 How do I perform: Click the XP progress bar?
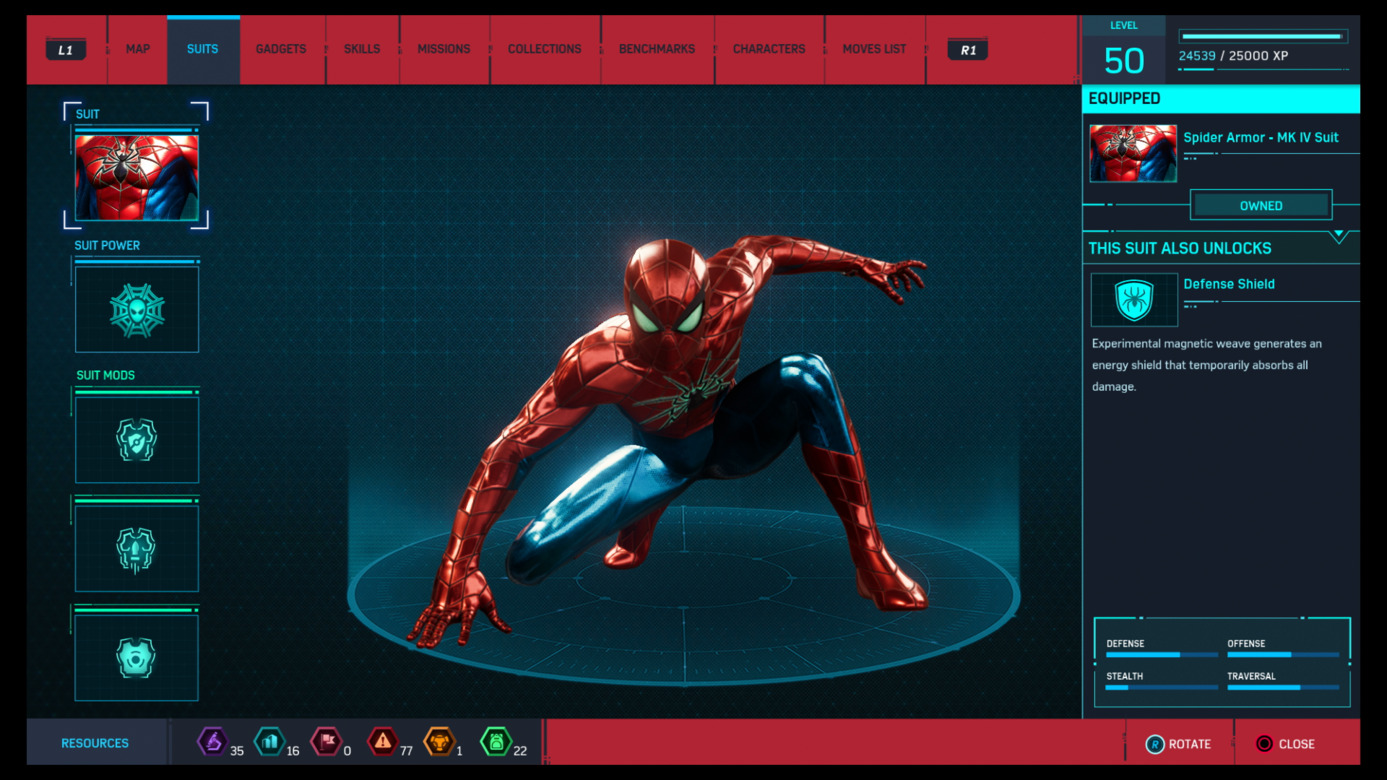(x=1262, y=37)
